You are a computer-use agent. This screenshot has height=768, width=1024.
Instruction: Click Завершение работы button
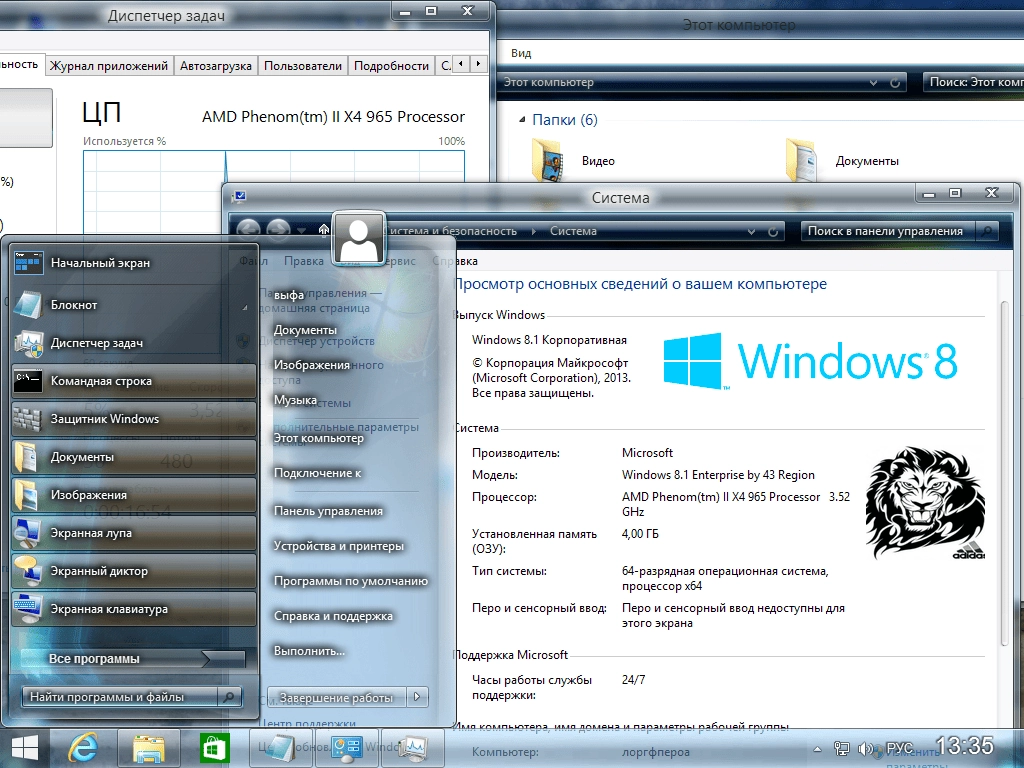336,697
